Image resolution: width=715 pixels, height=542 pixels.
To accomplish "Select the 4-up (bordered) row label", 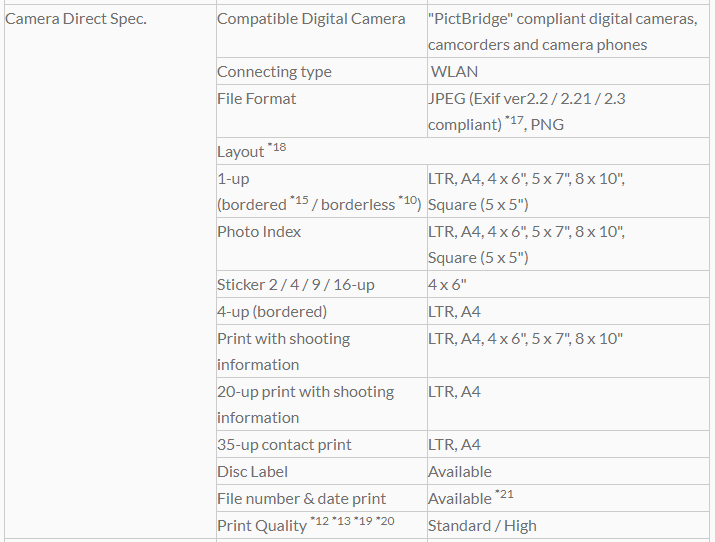I will pyautogui.click(x=272, y=312).
